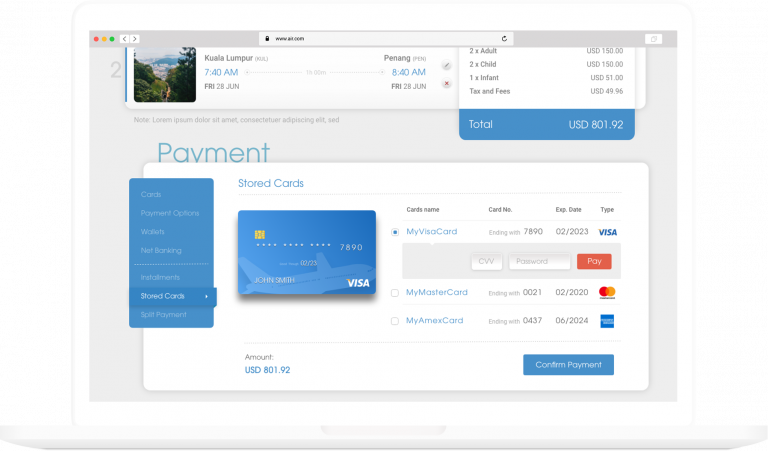This screenshot has height=451, width=768.
Task: Click the browser back arrow
Action: tap(124, 39)
